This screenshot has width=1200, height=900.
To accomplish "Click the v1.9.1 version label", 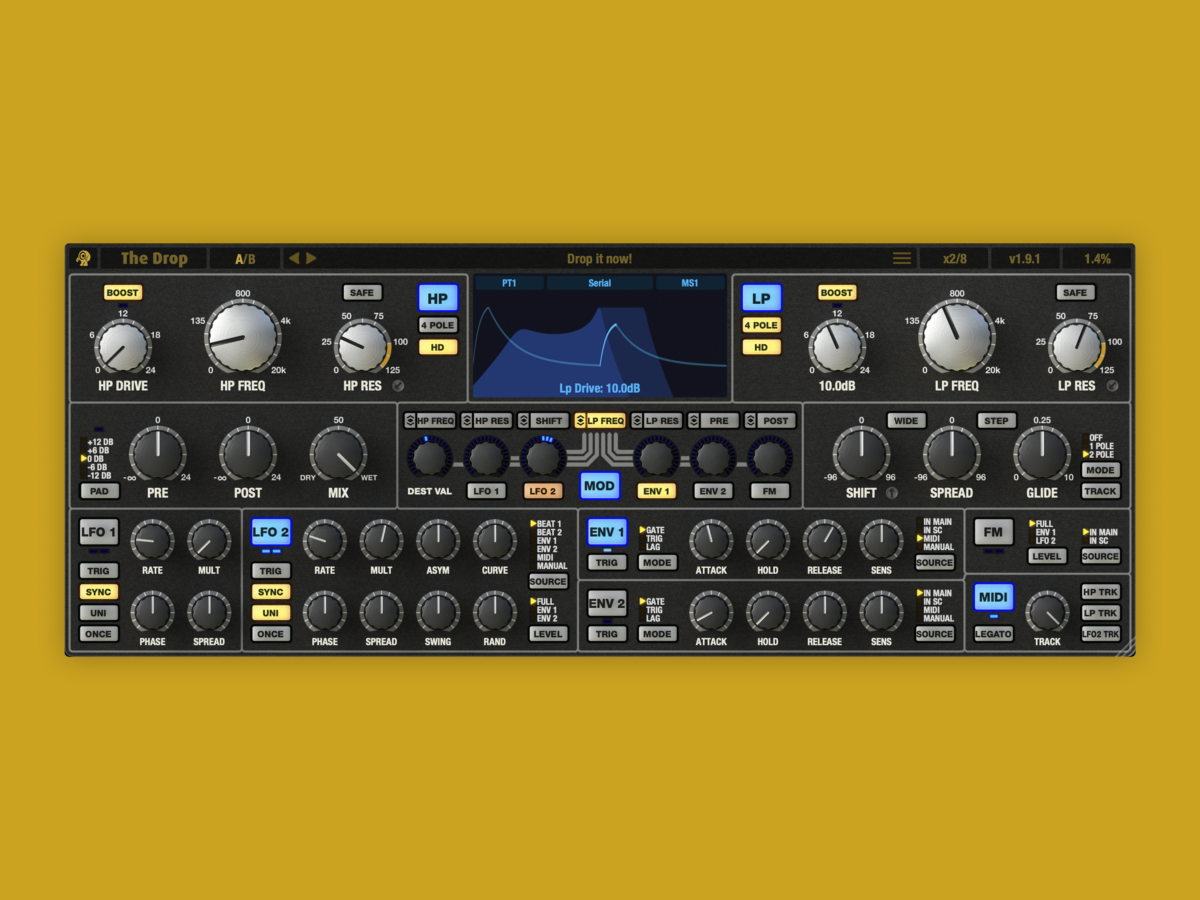I will pyautogui.click(x=1025, y=258).
